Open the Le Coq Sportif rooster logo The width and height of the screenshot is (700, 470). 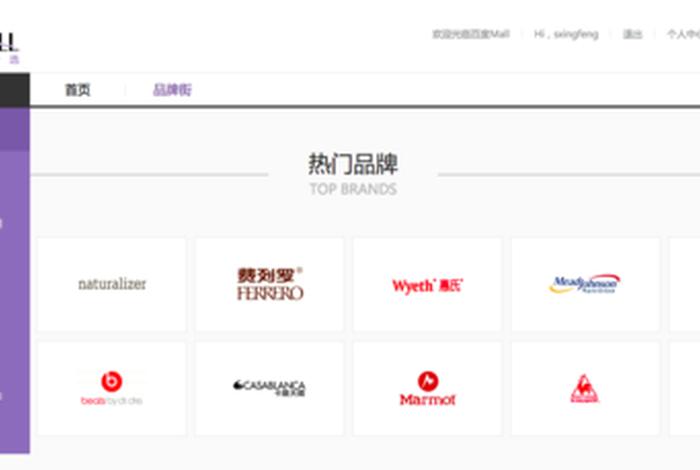point(585,388)
